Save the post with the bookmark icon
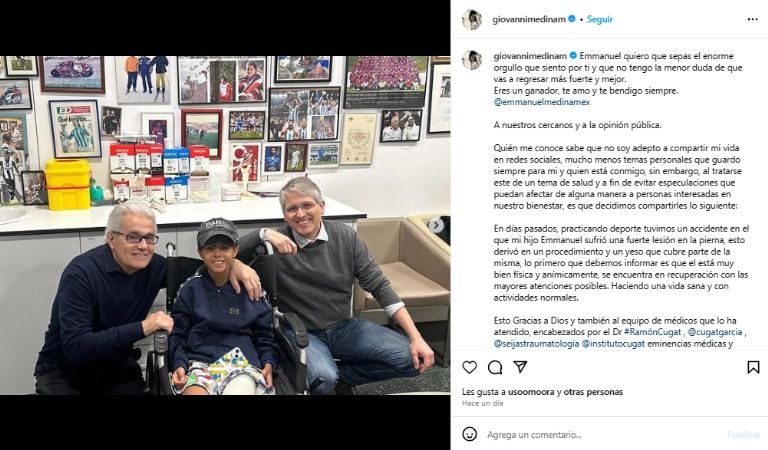768x450 pixels. [x=753, y=367]
